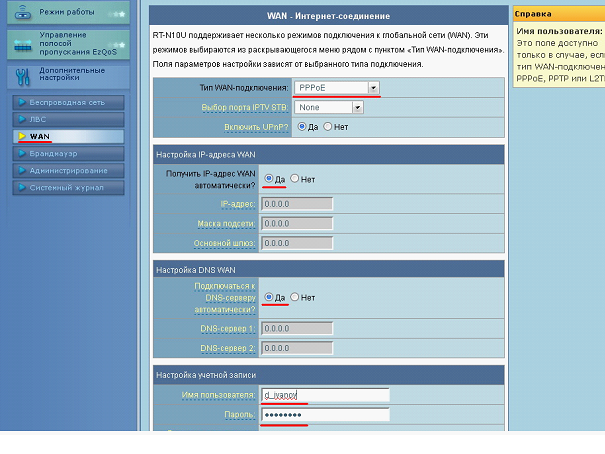605x454 pixels.
Task: Select Да for Включить UPnP
Action: (x=302, y=127)
